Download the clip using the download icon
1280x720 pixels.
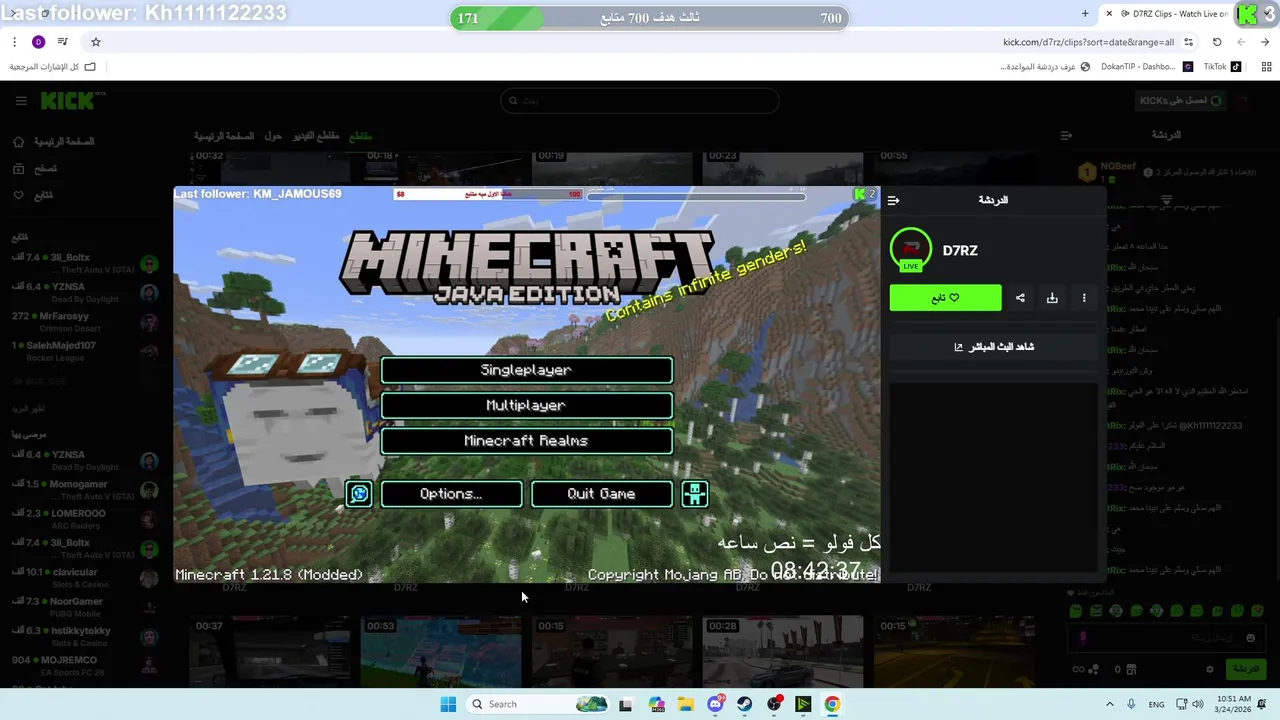point(1052,298)
